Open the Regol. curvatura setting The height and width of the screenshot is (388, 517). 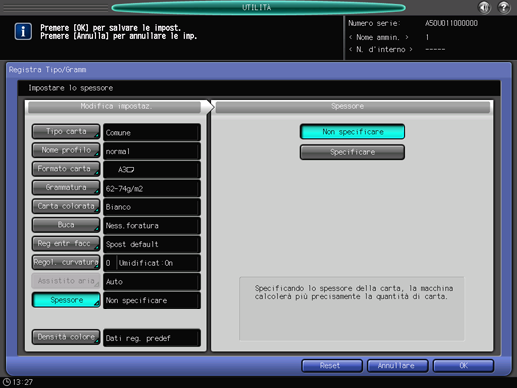(x=66, y=262)
